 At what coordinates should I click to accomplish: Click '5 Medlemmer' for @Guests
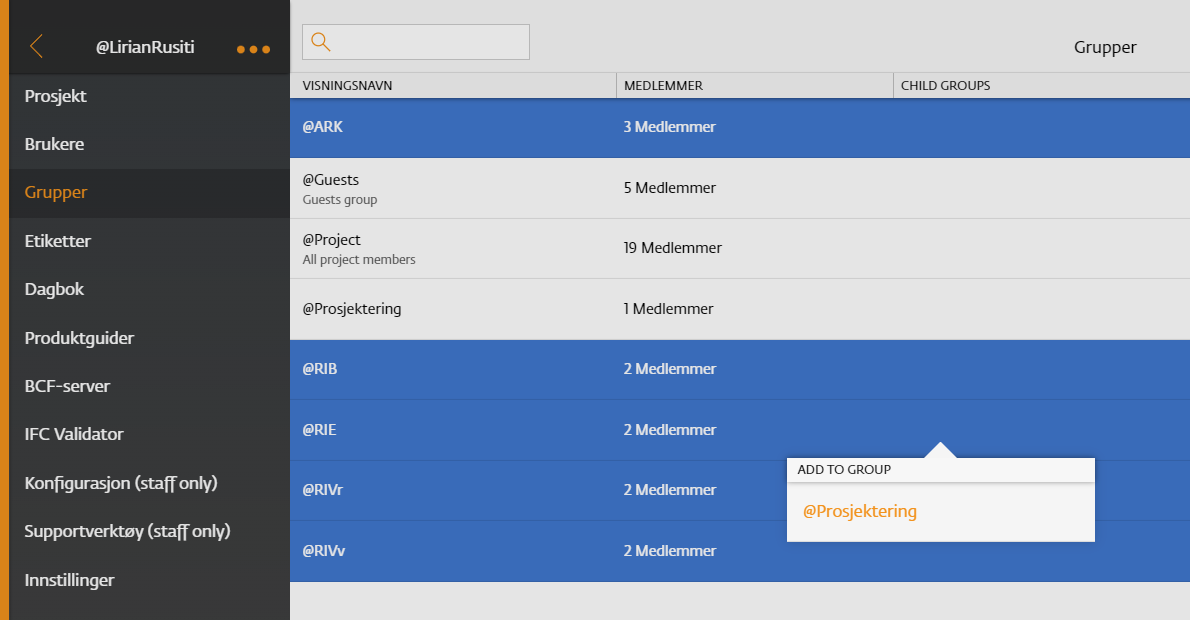click(x=669, y=188)
